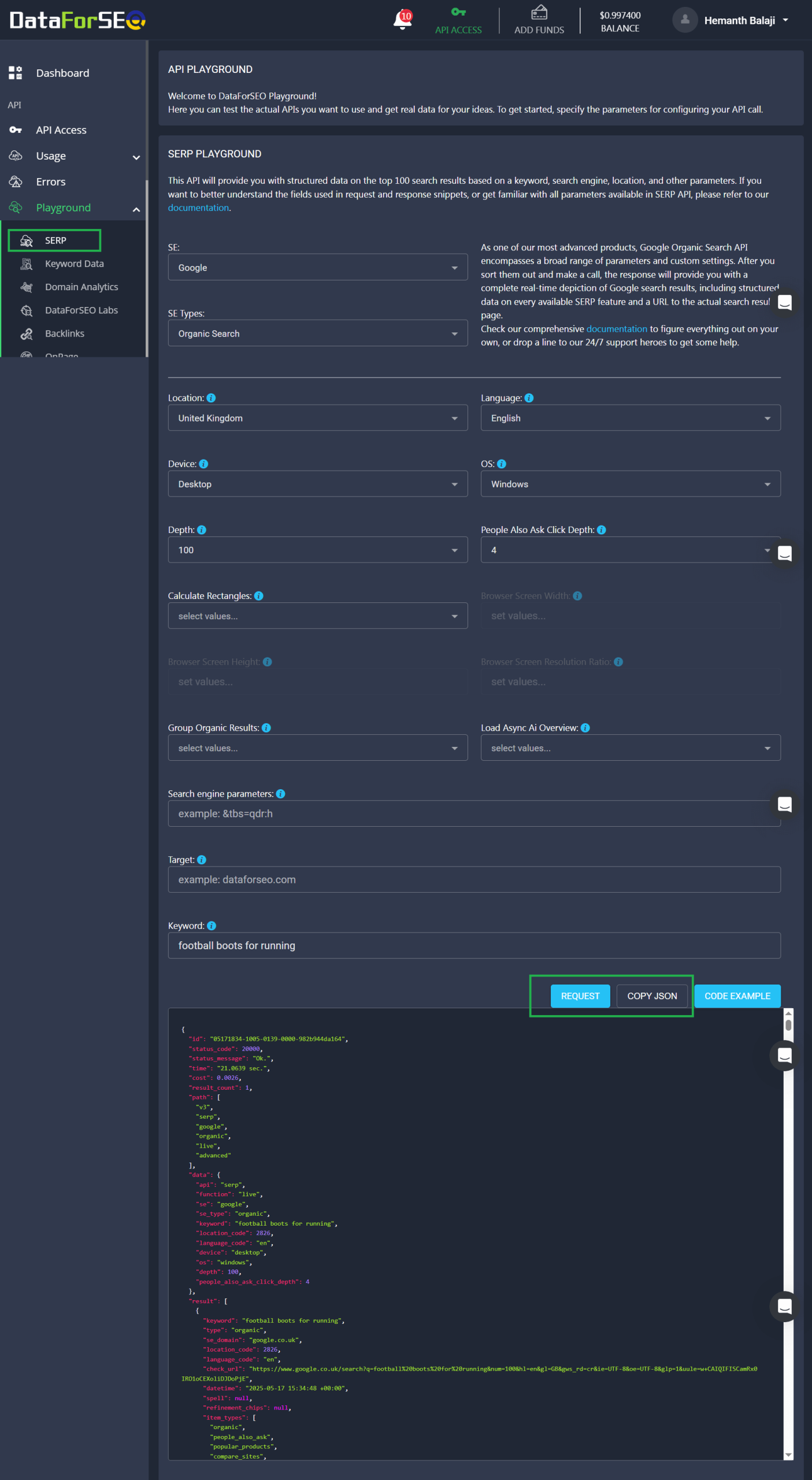
Task: Open documentation link in Google Organic description
Action: (617, 328)
